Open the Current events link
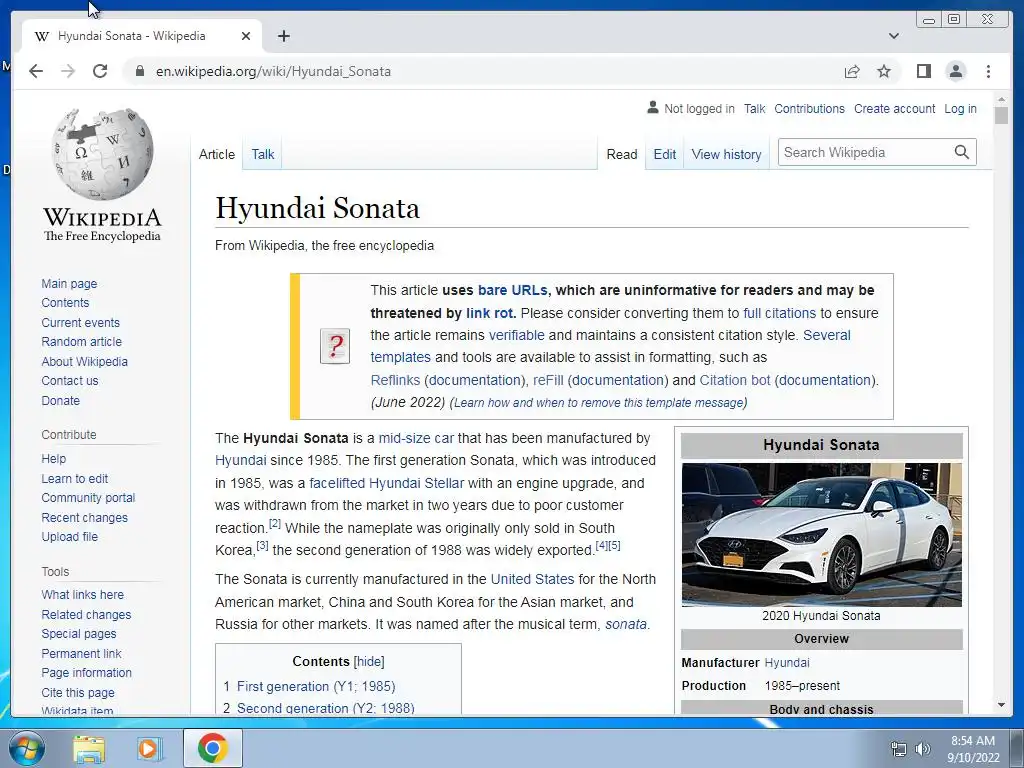The width and height of the screenshot is (1024, 768). click(x=80, y=323)
